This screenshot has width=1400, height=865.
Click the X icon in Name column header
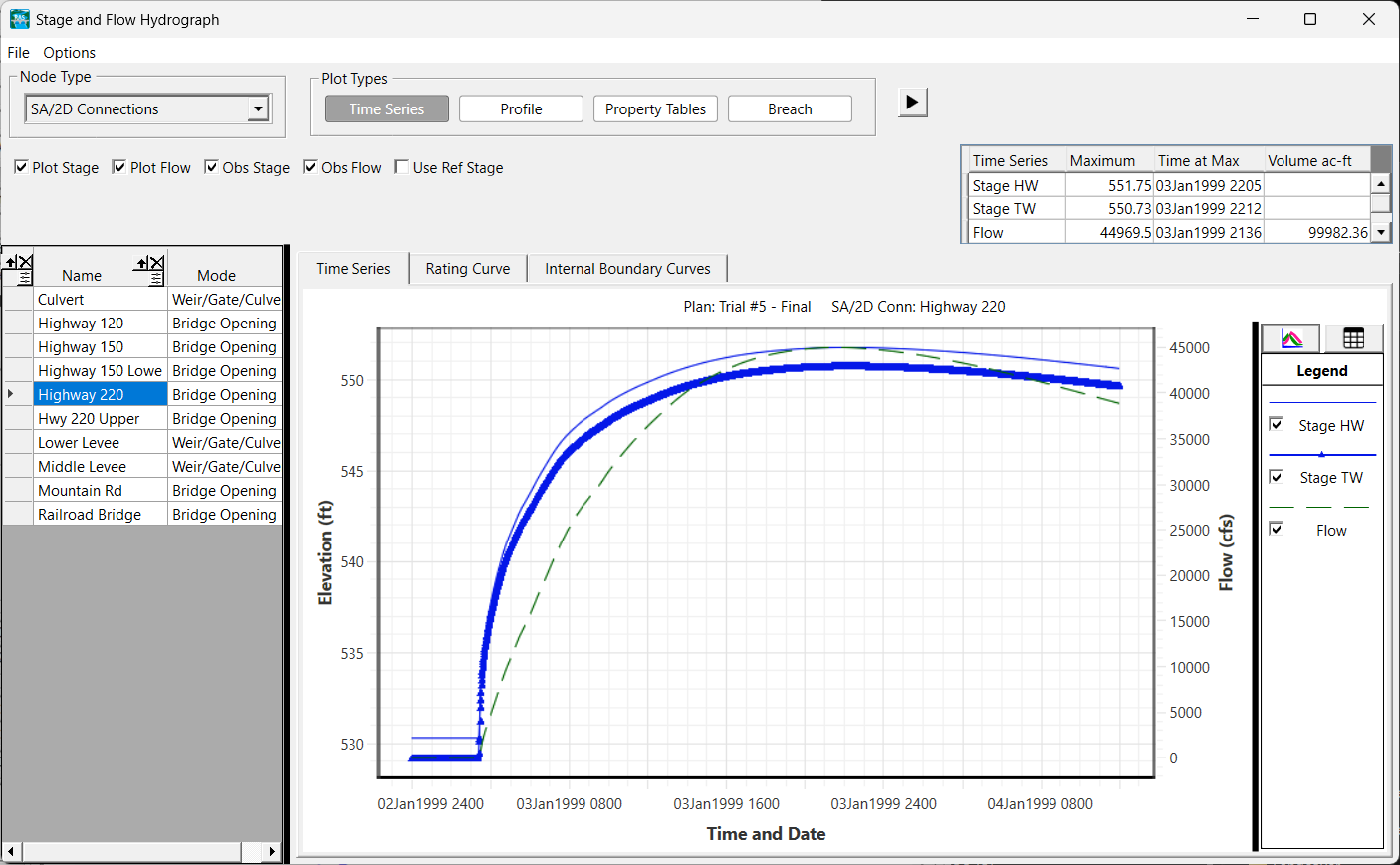pyautogui.click(x=156, y=263)
